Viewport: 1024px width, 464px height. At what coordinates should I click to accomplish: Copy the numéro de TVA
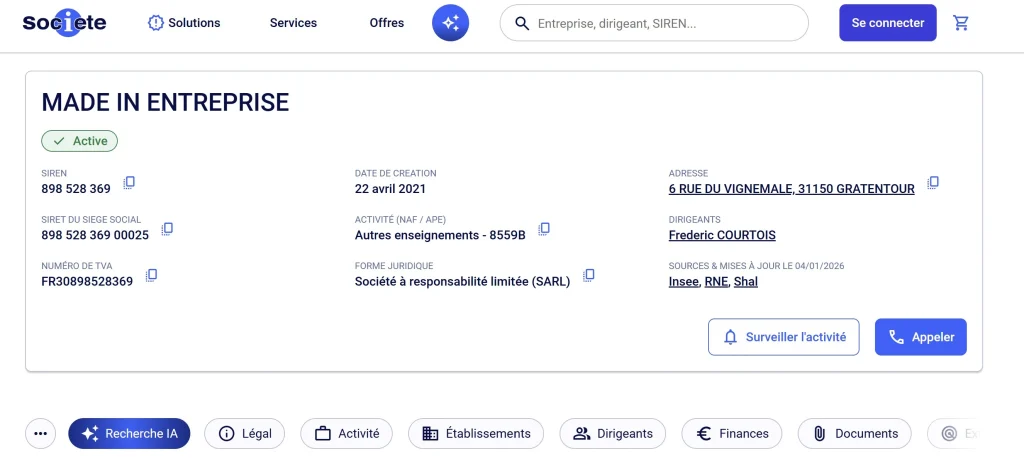tap(152, 275)
